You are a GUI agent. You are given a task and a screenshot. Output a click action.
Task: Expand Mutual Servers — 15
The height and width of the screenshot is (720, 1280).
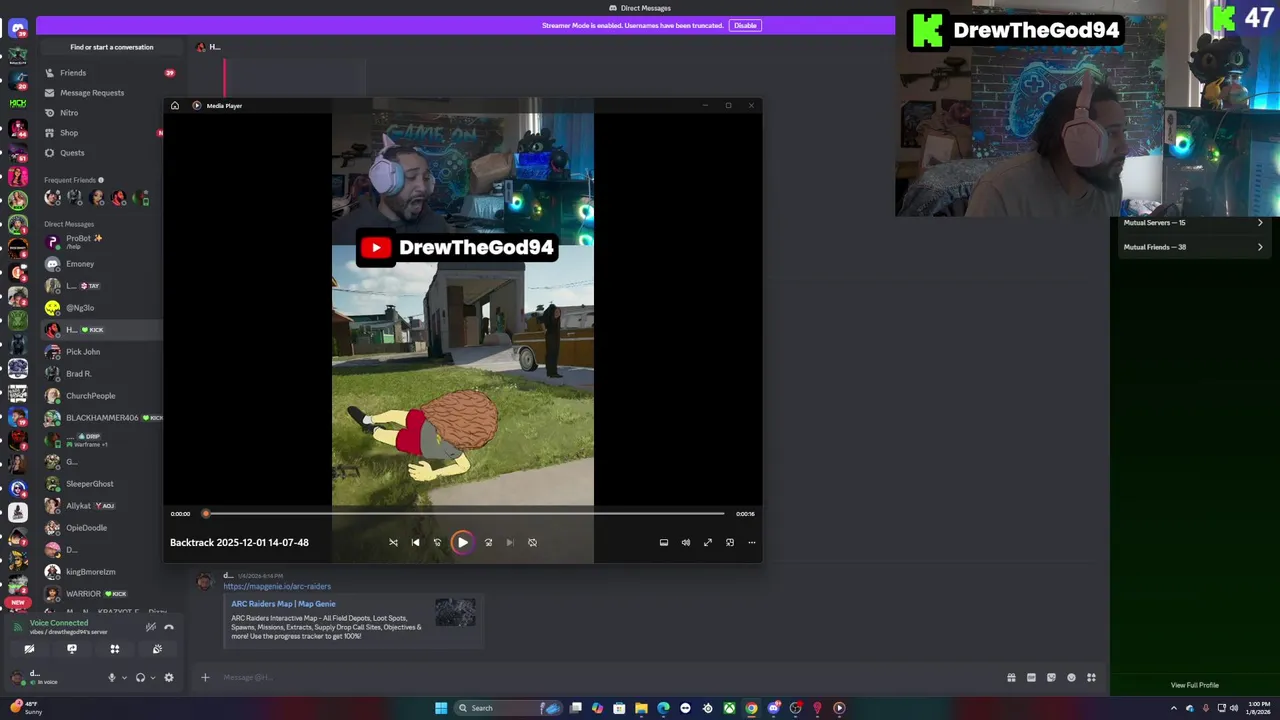click(1194, 223)
